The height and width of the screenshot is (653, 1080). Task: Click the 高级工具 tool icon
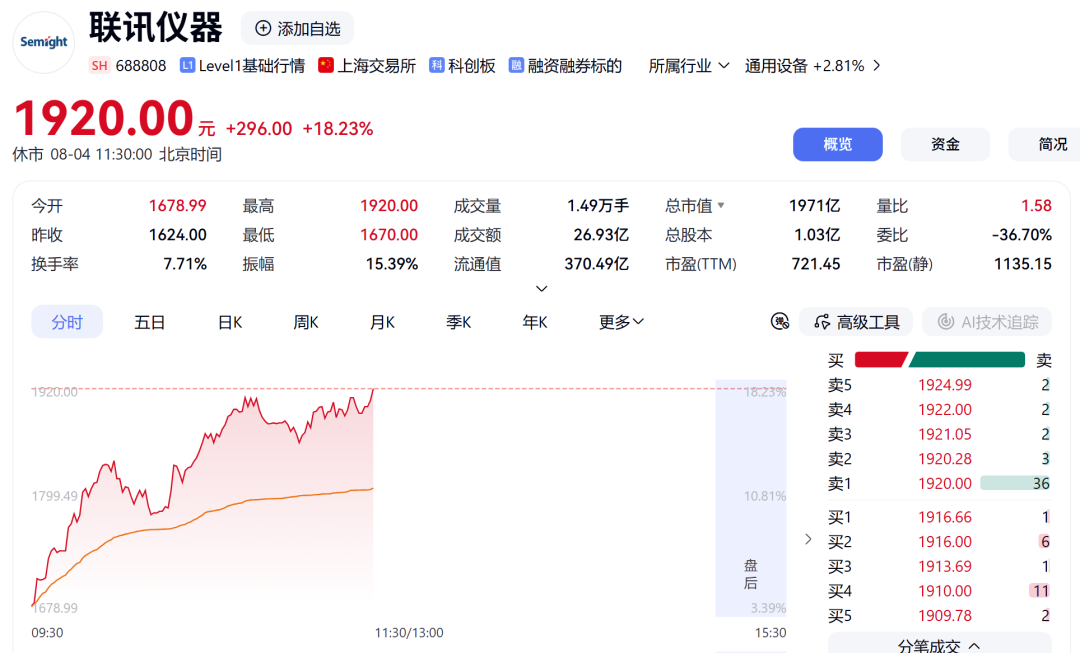point(822,322)
